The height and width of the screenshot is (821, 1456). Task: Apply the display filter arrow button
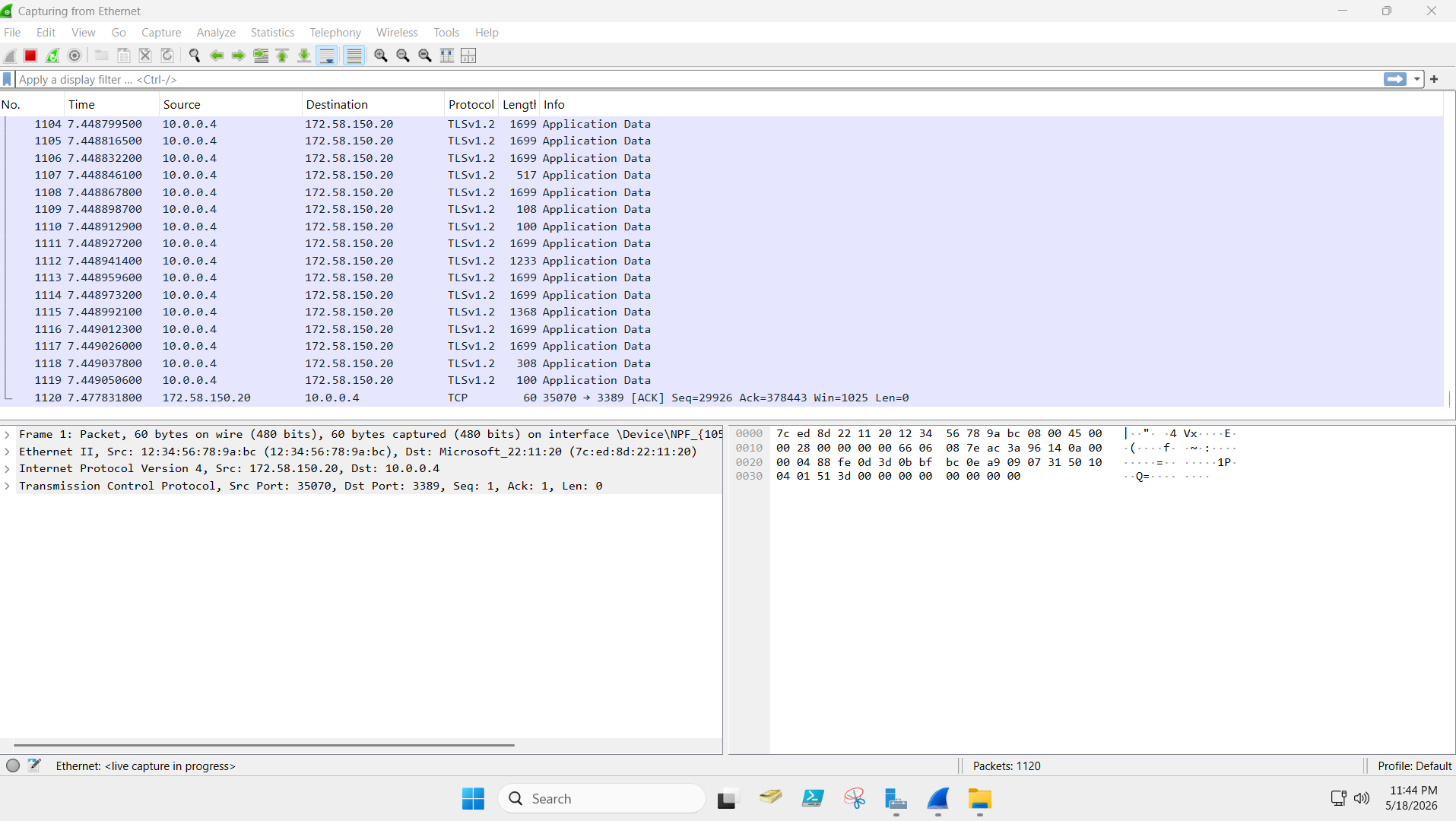(1395, 79)
